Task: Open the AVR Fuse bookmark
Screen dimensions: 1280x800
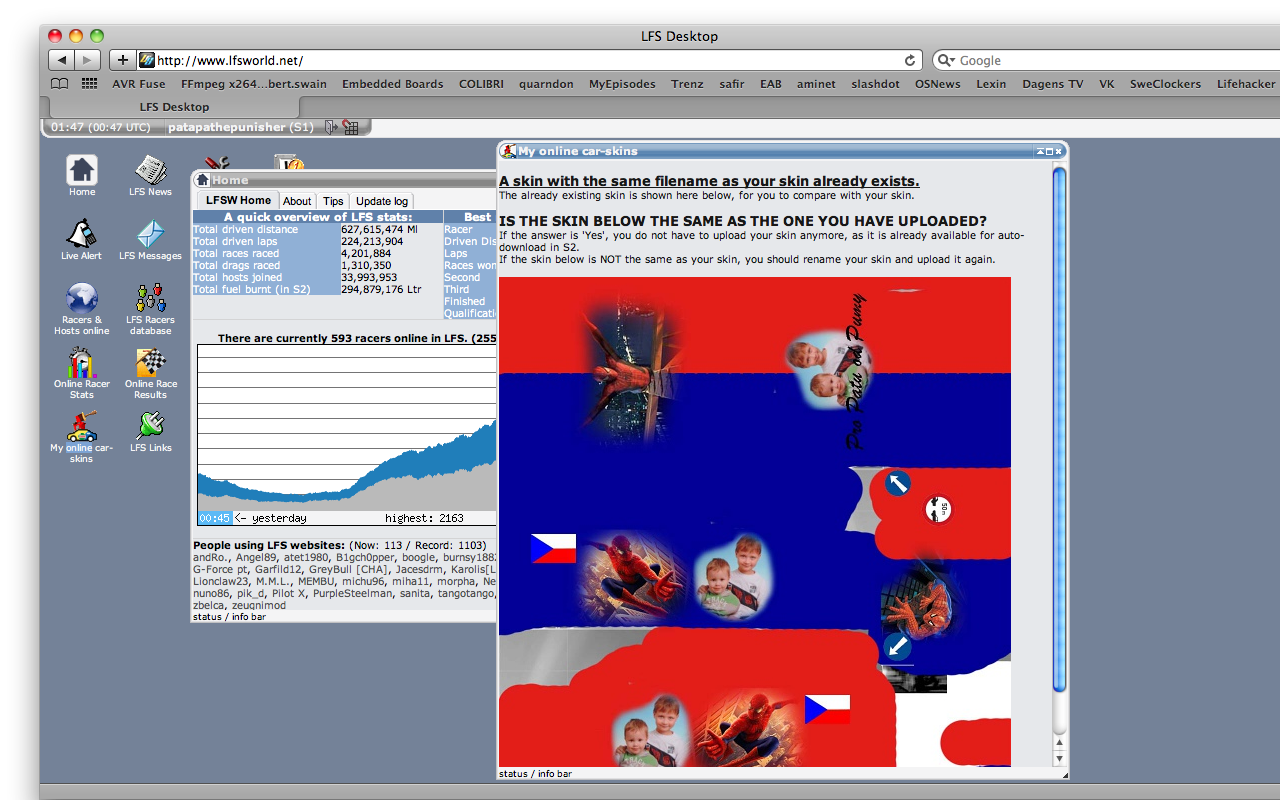Action: click(x=139, y=84)
